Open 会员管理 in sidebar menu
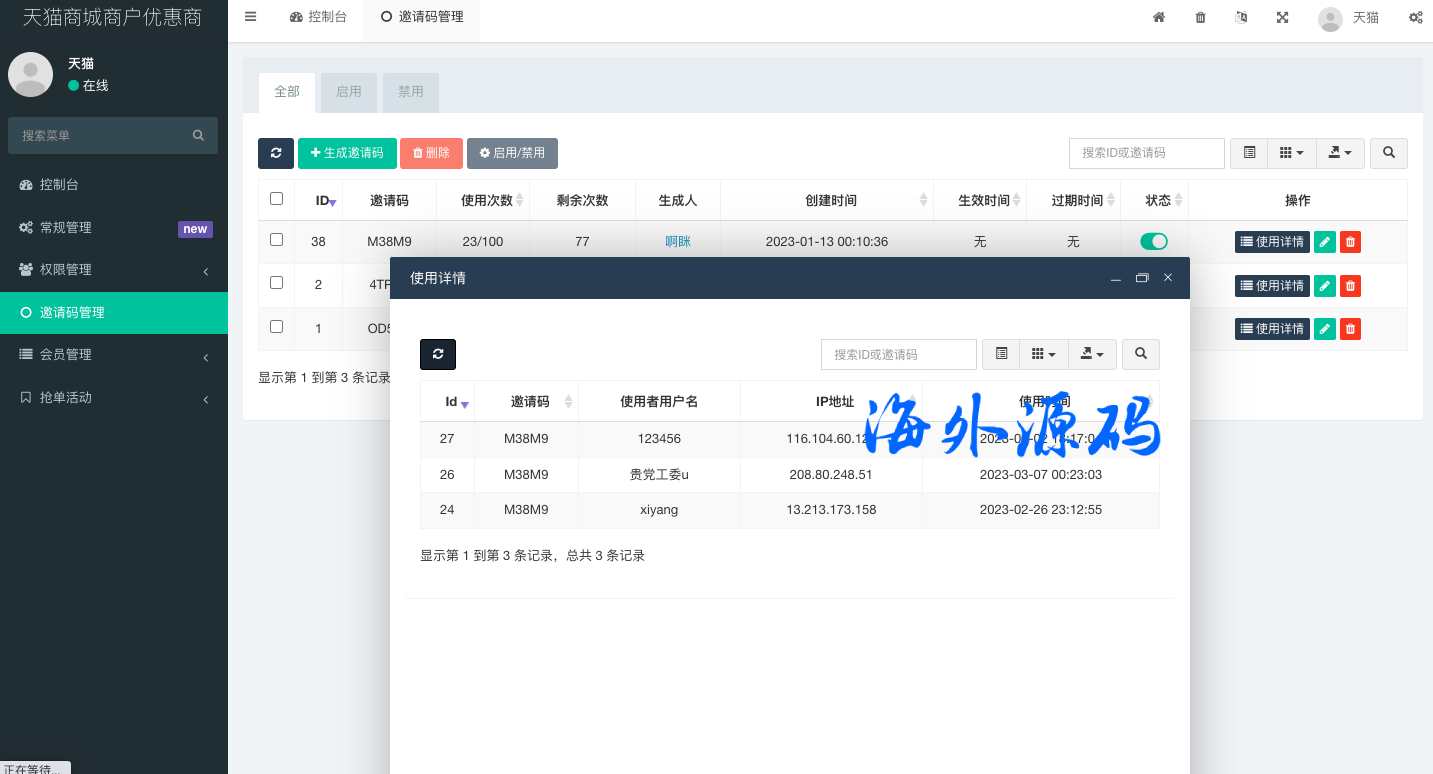This screenshot has width=1433, height=774. point(114,355)
